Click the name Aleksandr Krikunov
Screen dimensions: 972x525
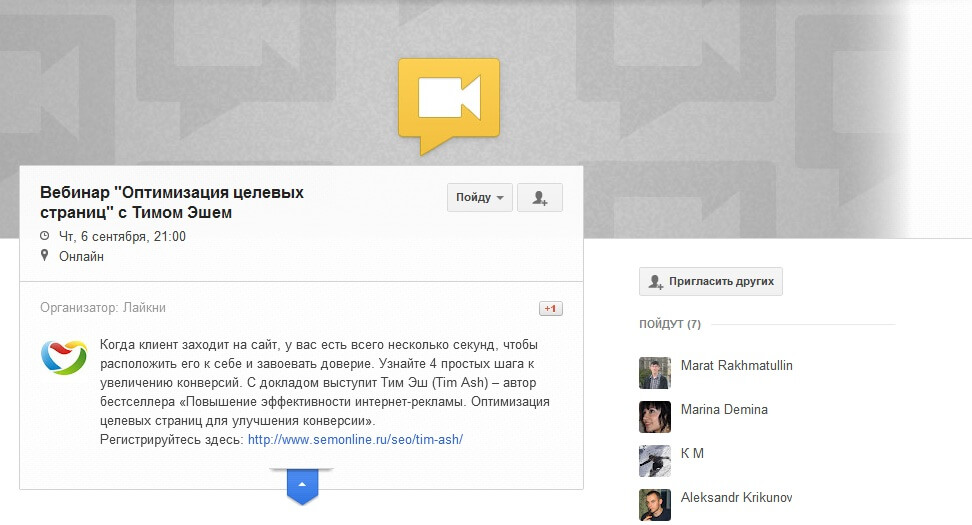pos(736,497)
